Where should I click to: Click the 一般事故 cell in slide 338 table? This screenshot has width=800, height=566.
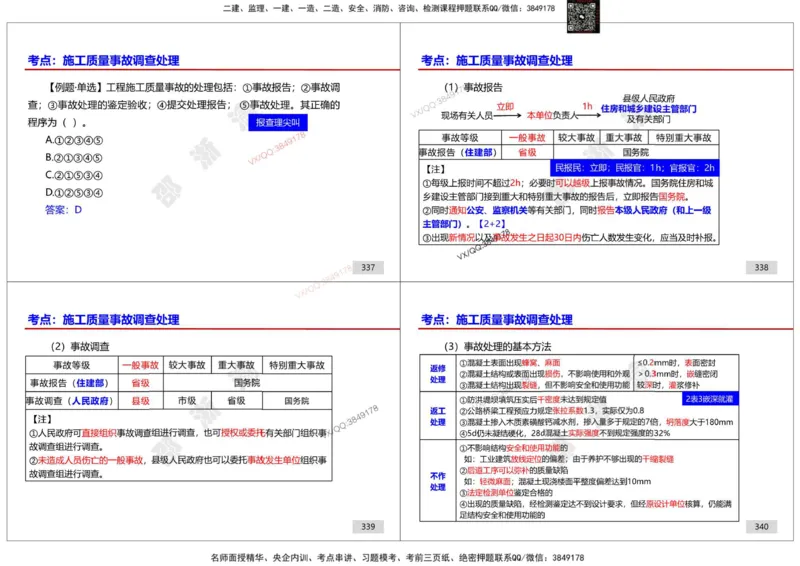click(527, 138)
